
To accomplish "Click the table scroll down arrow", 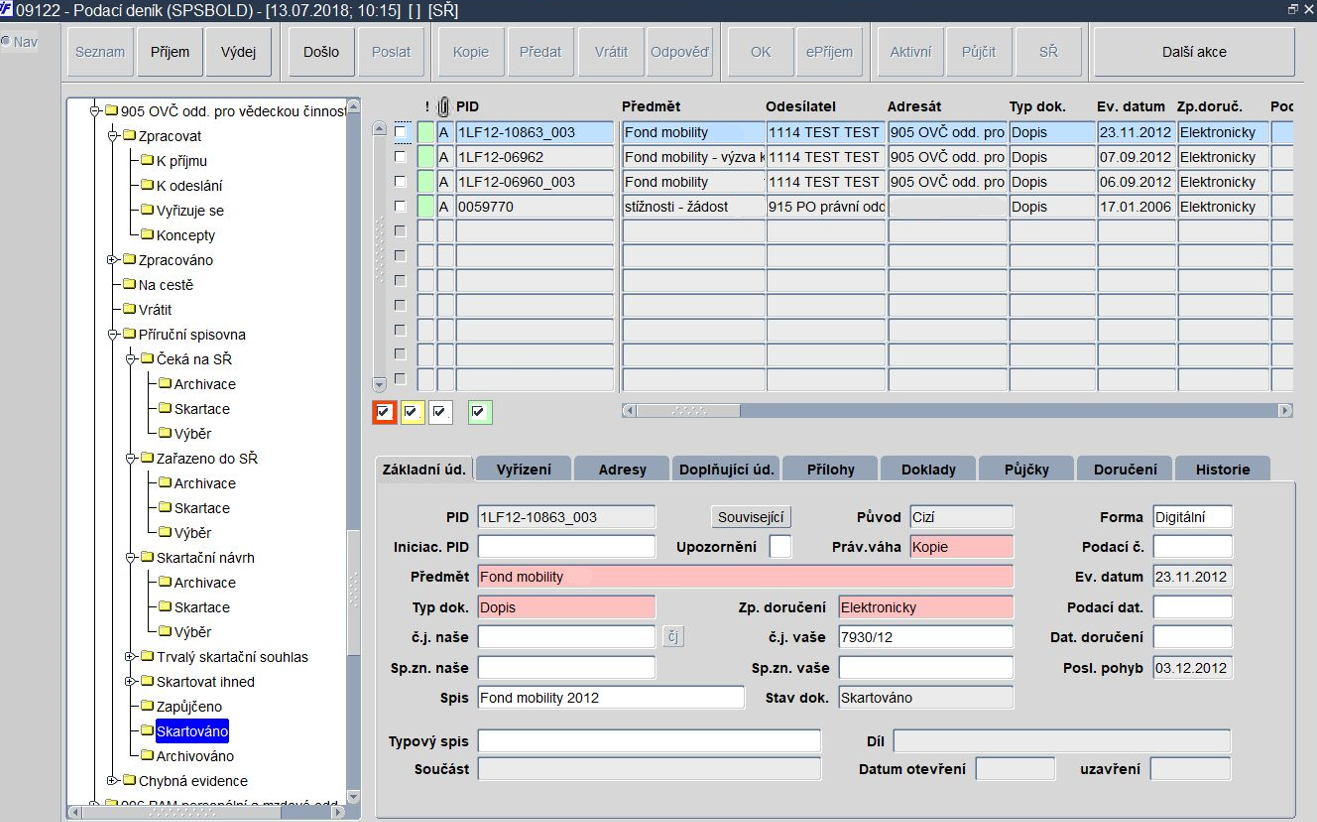I will (378, 383).
